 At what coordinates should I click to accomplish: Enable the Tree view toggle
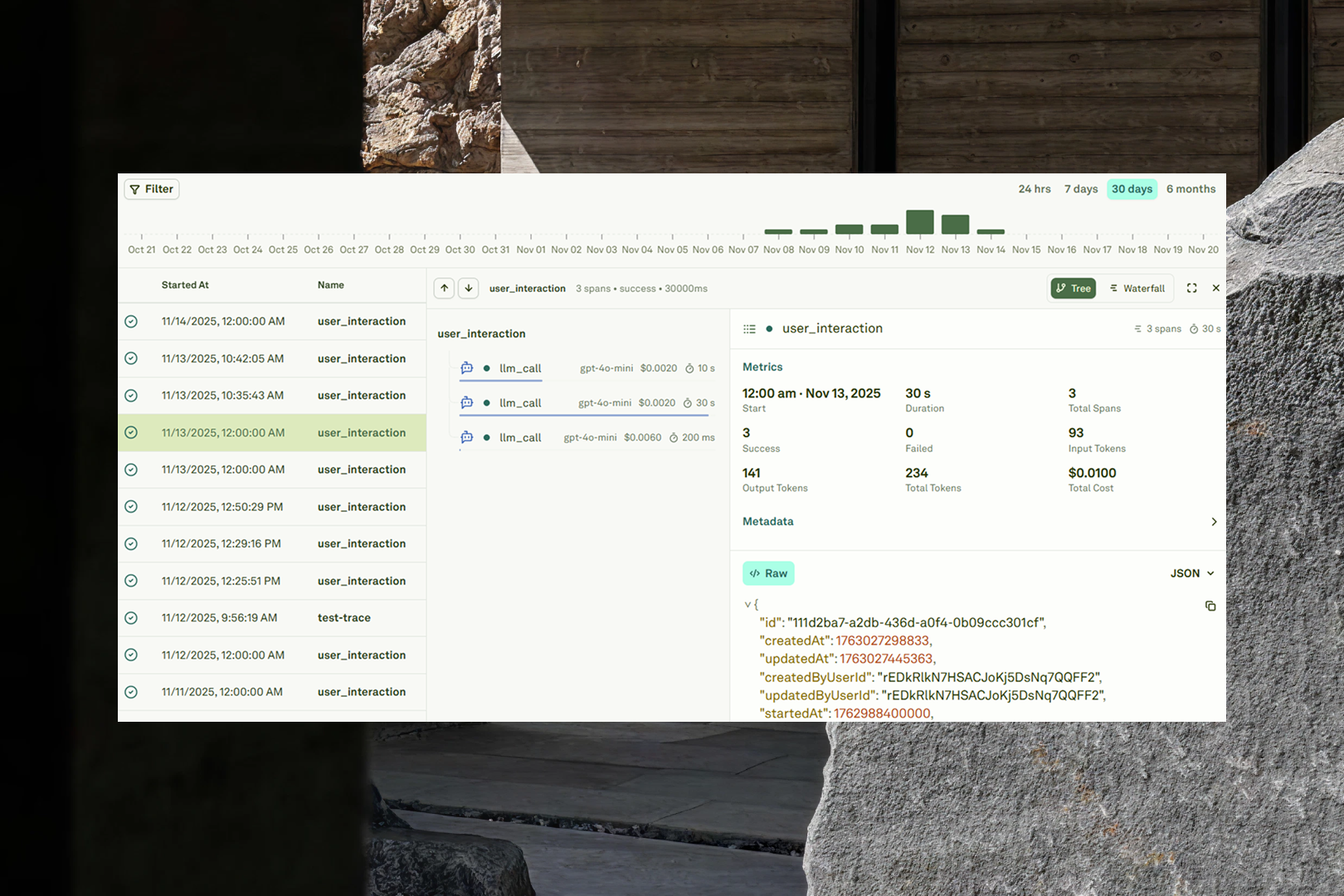(x=1073, y=288)
